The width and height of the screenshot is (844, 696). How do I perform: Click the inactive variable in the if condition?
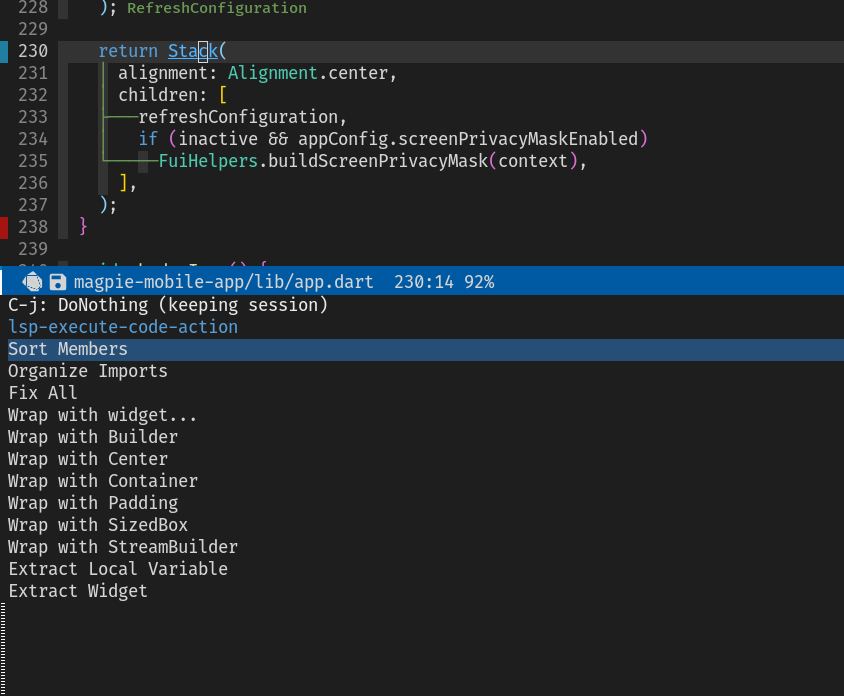[218, 139]
